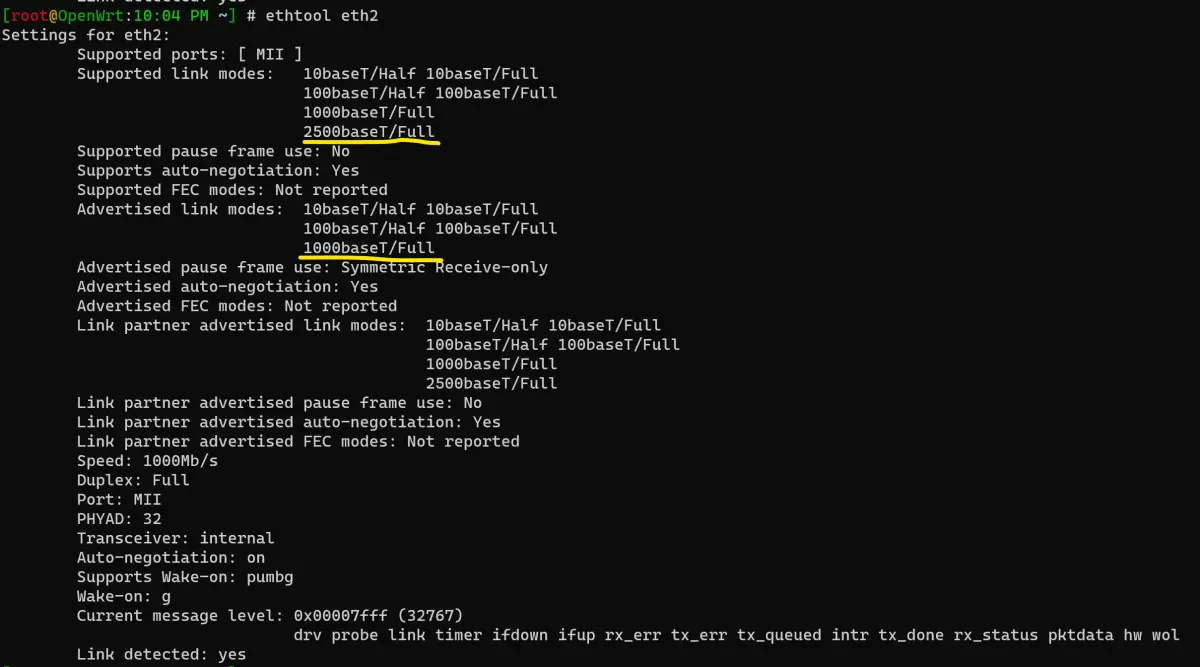This screenshot has height=667, width=1200.
Task: Click "Supported pause frame use: No" line
Action: click(213, 151)
